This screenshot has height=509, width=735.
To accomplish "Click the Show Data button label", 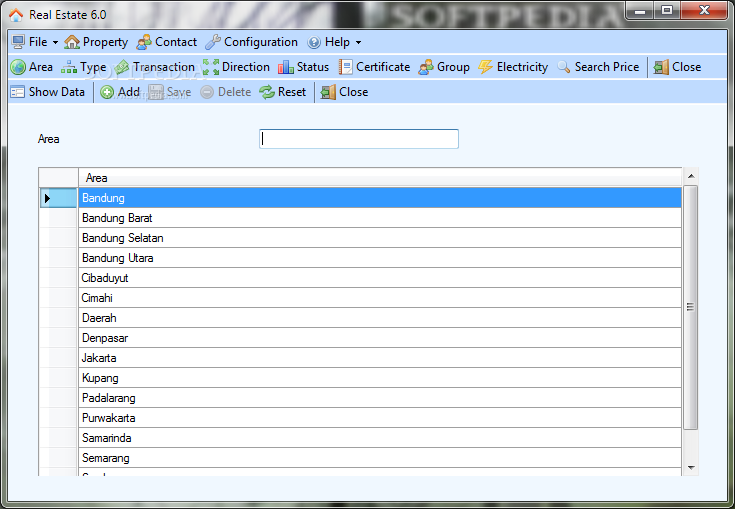I will coord(57,92).
